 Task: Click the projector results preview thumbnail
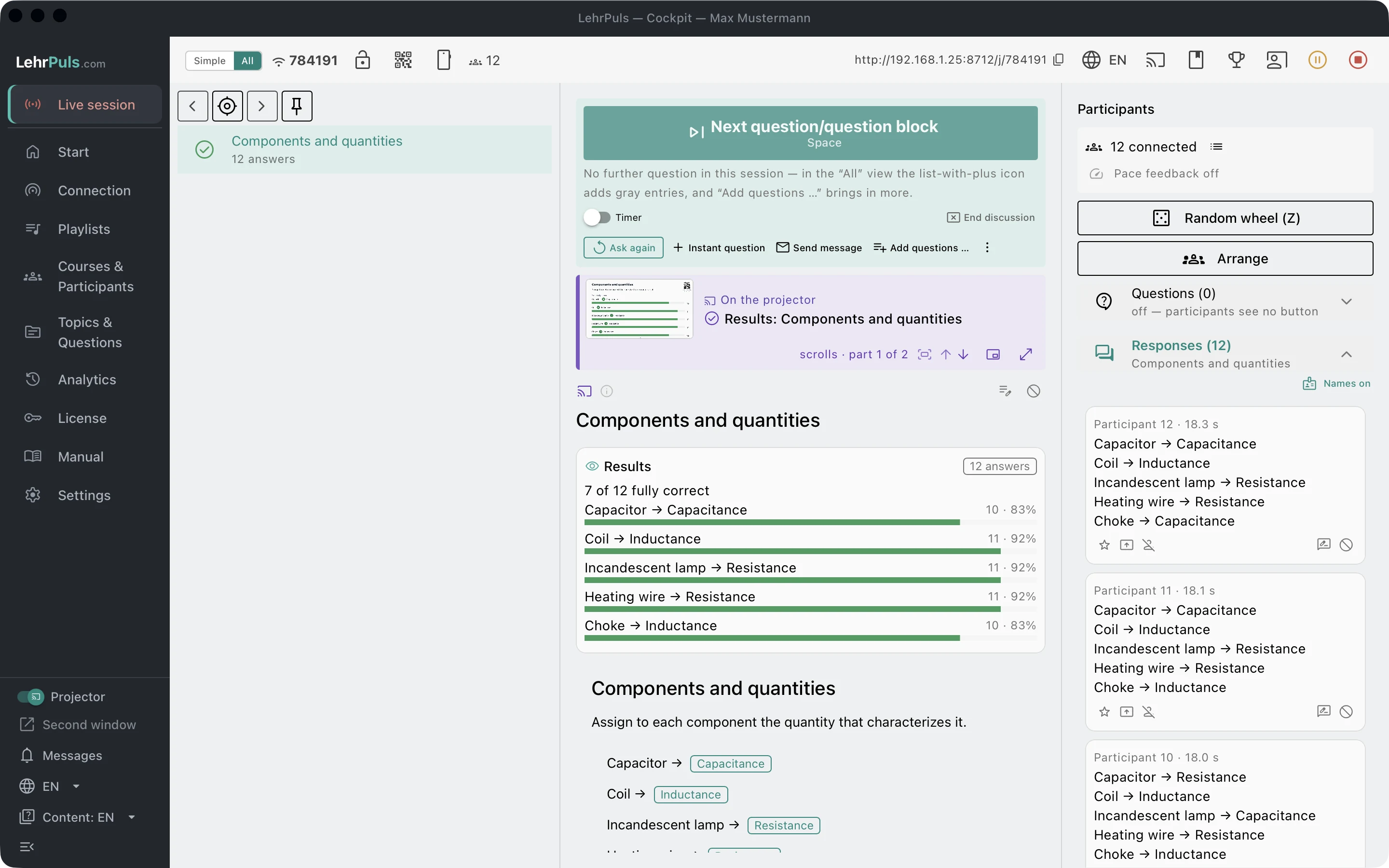[640, 309]
